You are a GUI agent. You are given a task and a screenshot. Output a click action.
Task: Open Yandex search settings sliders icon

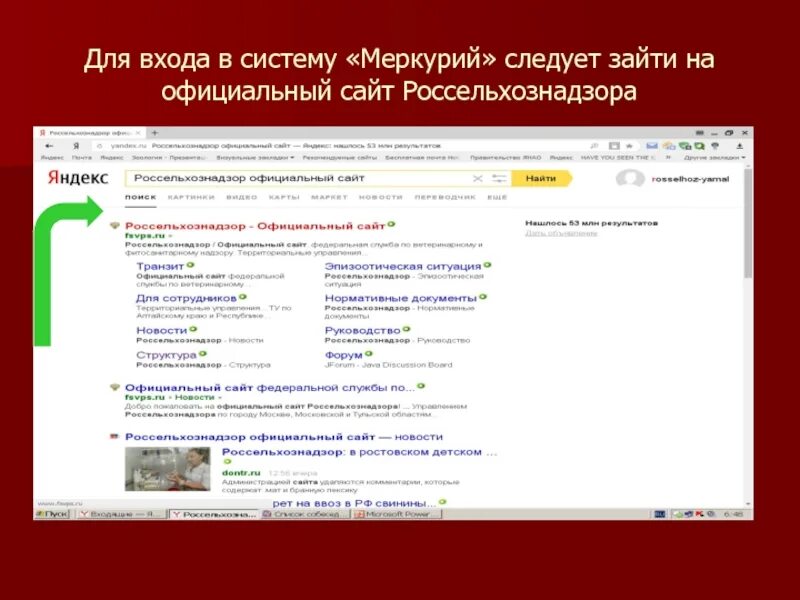point(498,179)
